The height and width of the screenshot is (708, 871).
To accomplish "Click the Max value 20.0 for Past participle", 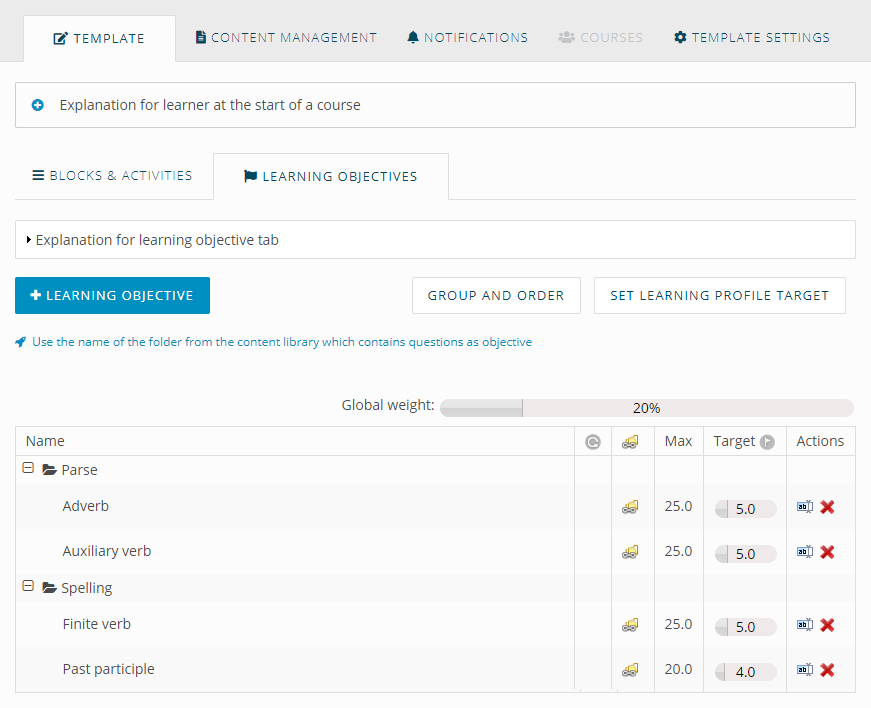I will point(678,669).
